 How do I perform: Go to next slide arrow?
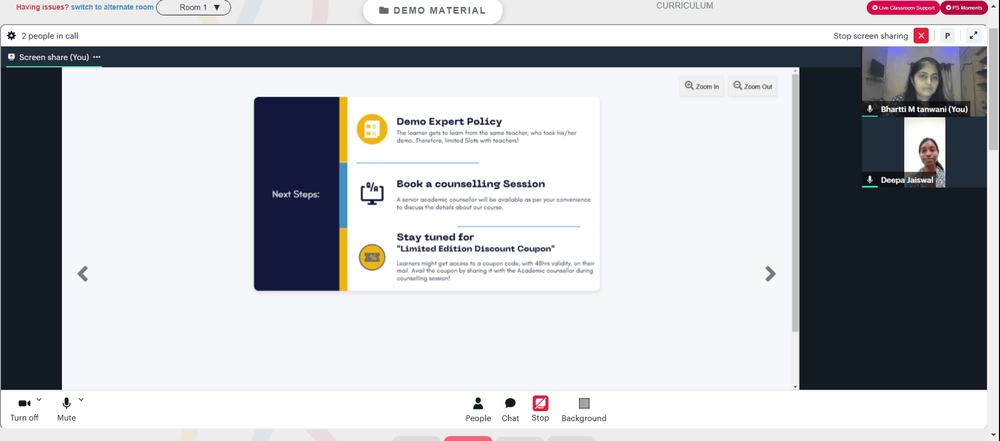coord(770,274)
